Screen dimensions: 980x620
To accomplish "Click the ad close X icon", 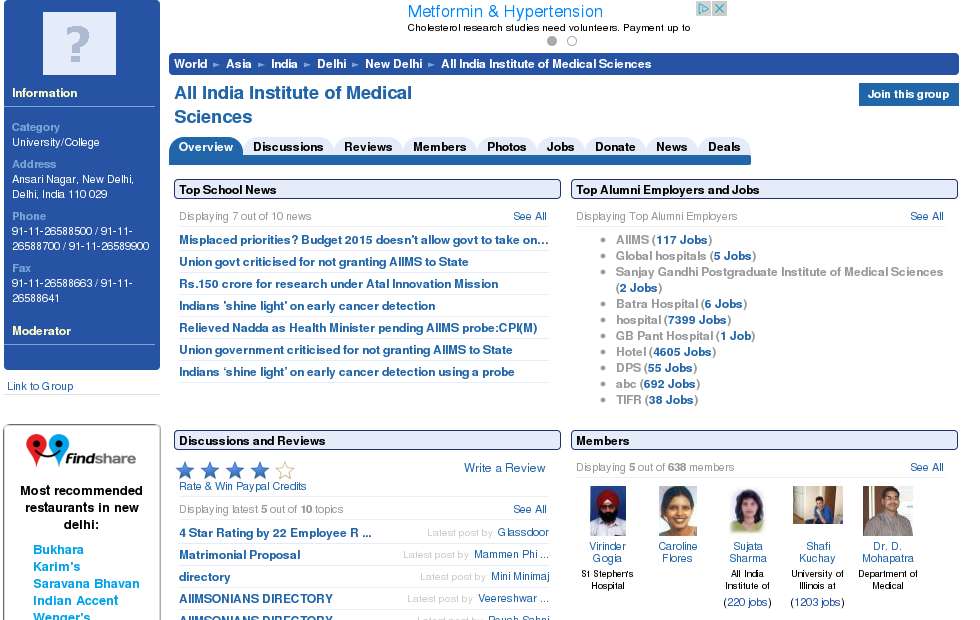I will pyautogui.click(x=719, y=9).
